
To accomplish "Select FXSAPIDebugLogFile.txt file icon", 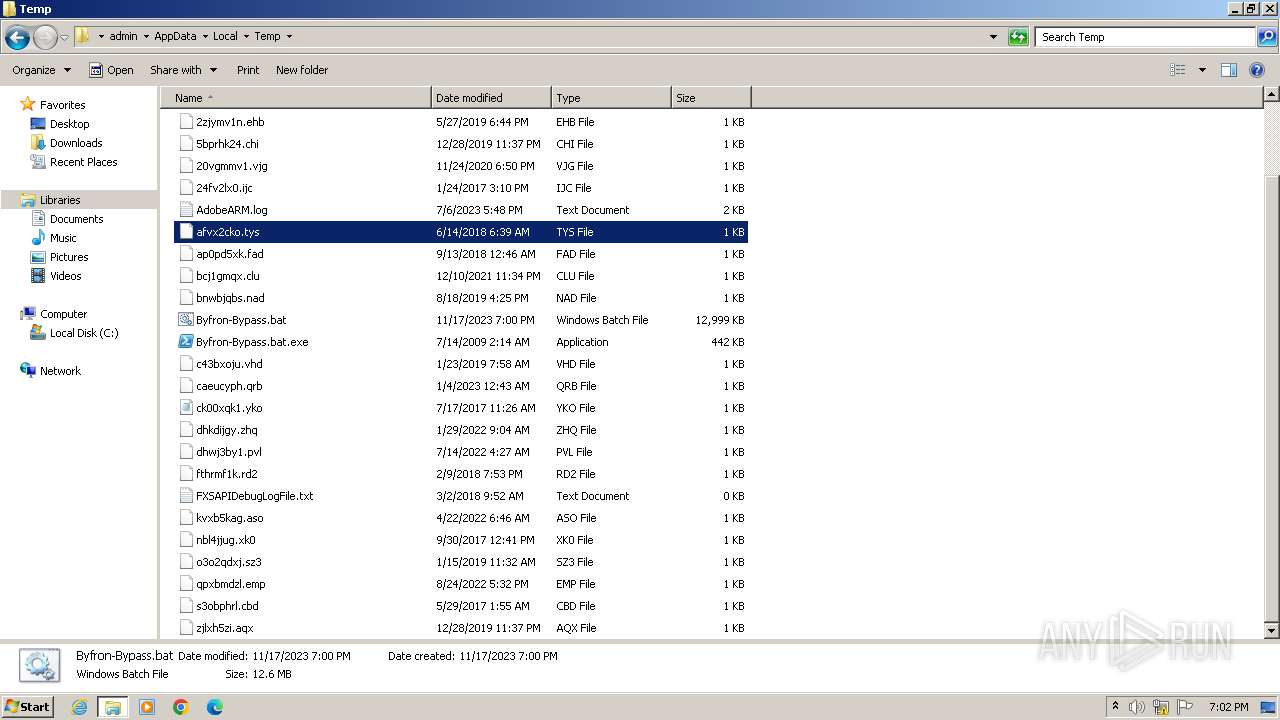I will (x=185, y=496).
